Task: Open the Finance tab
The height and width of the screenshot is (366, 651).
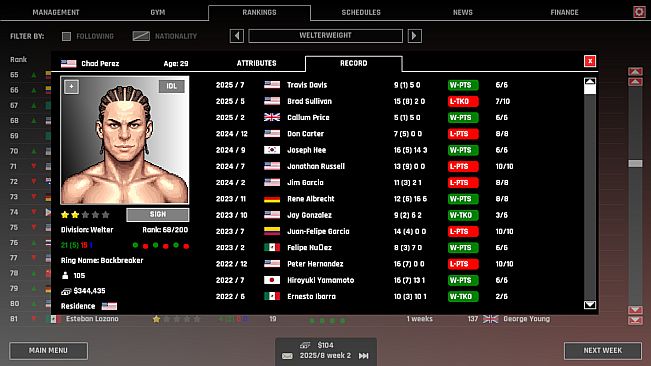Action: pyautogui.click(x=564, y=12)
